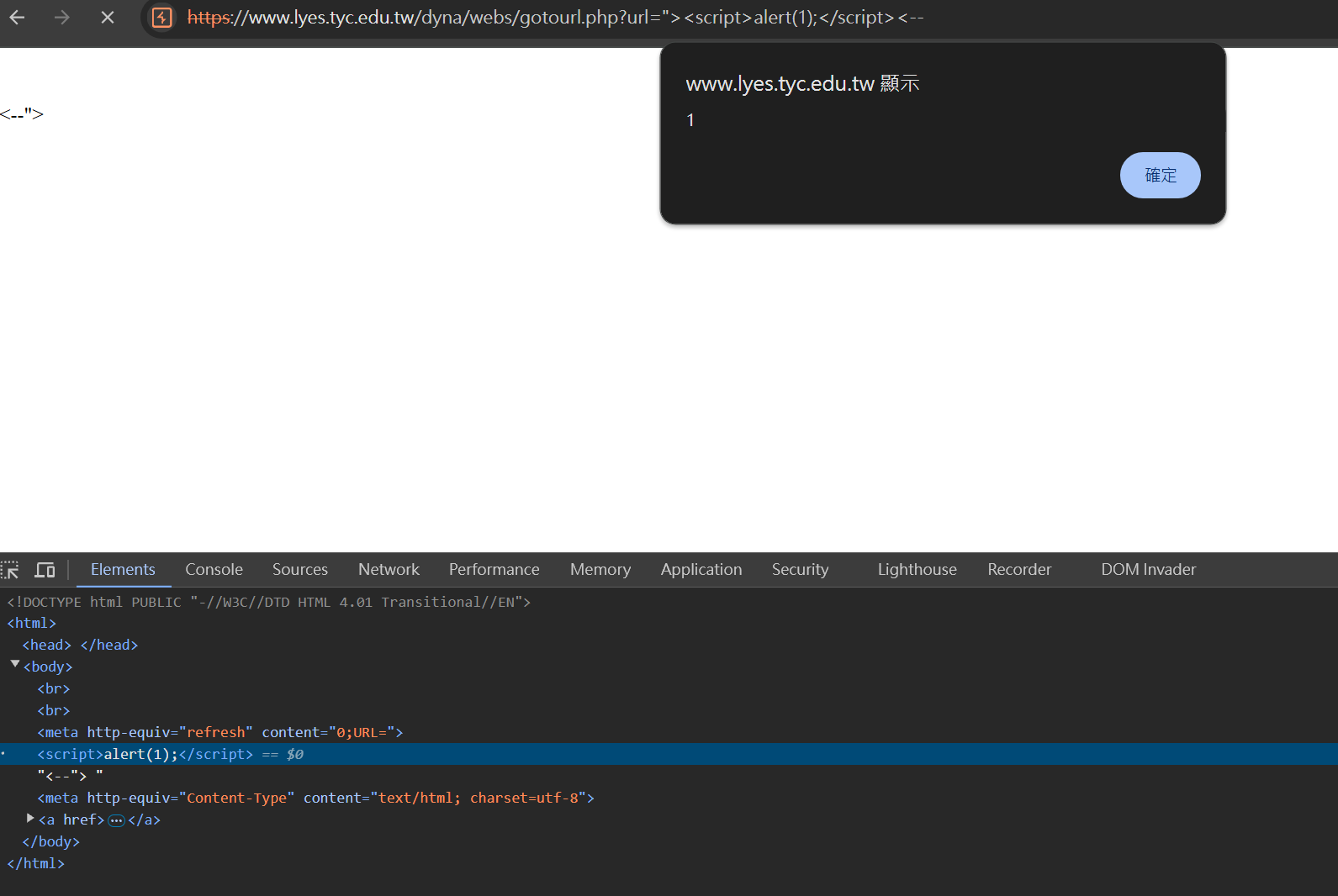Open the Console tab
The height and width of the screenshot is (896, 1338).
click(x=214, y=569)
